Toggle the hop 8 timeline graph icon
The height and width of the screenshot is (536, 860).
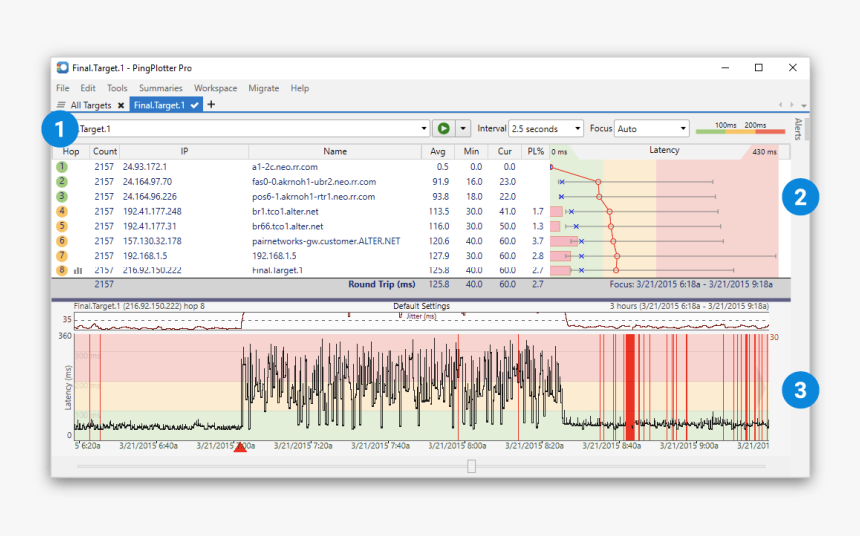point(78,270)
